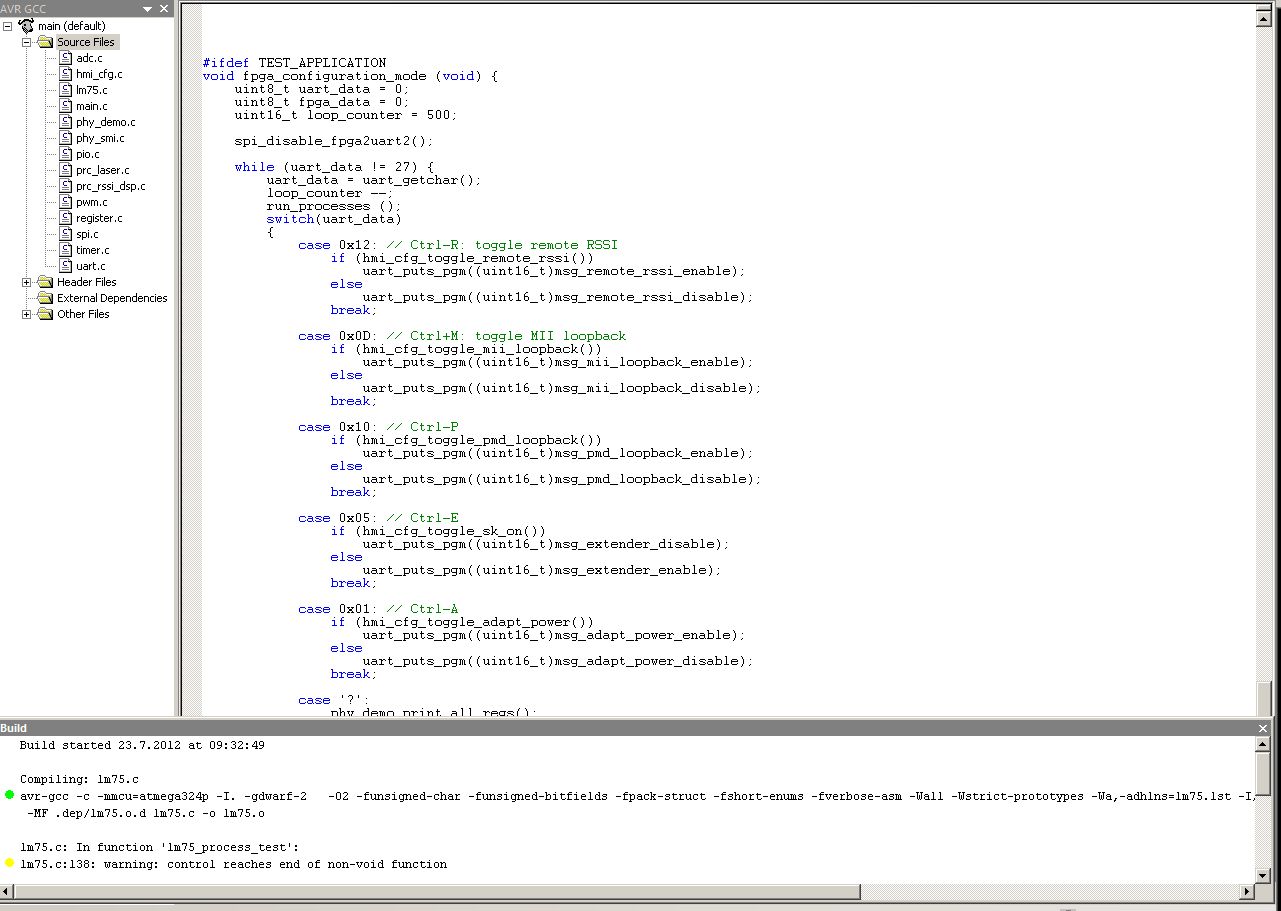Click the 'spi_disable_fpga2uart2();' line
Screen dimensions: 1281x911
click(334, 141)
